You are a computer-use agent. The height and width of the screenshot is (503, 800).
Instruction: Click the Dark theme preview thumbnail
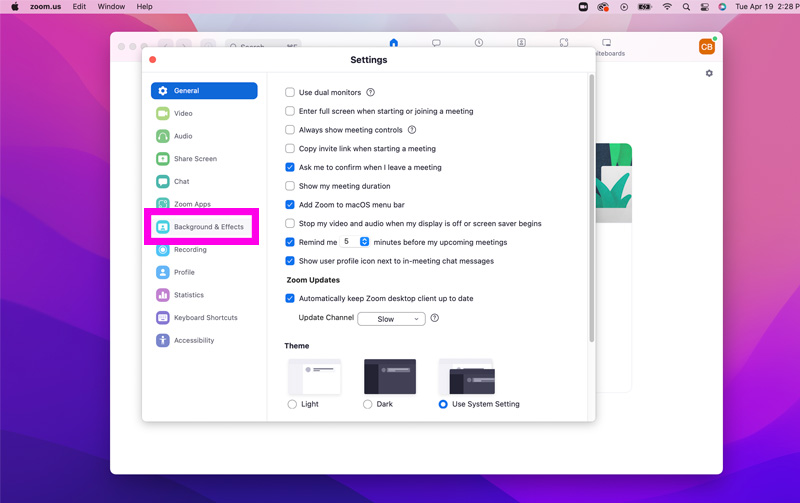pyautogui.click(x=390, y=376)
